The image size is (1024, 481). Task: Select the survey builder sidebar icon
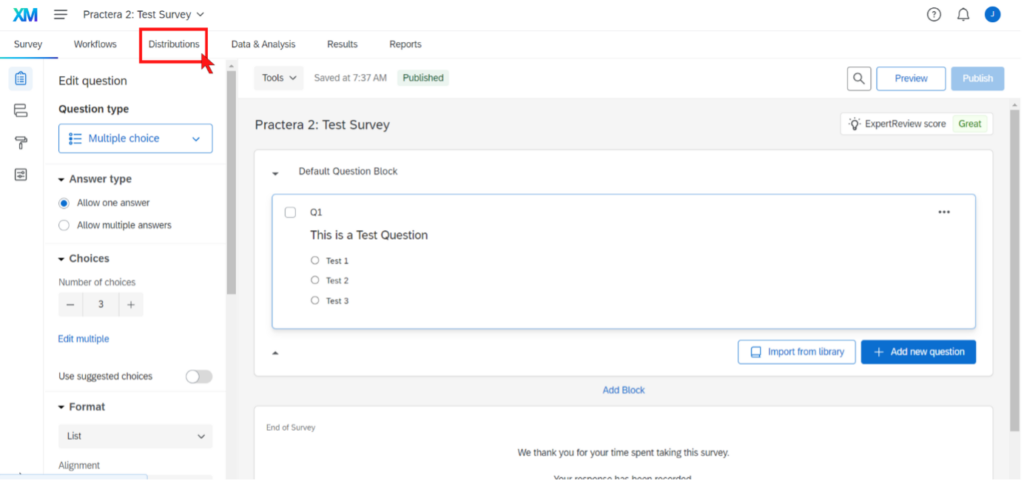(21, 79)
